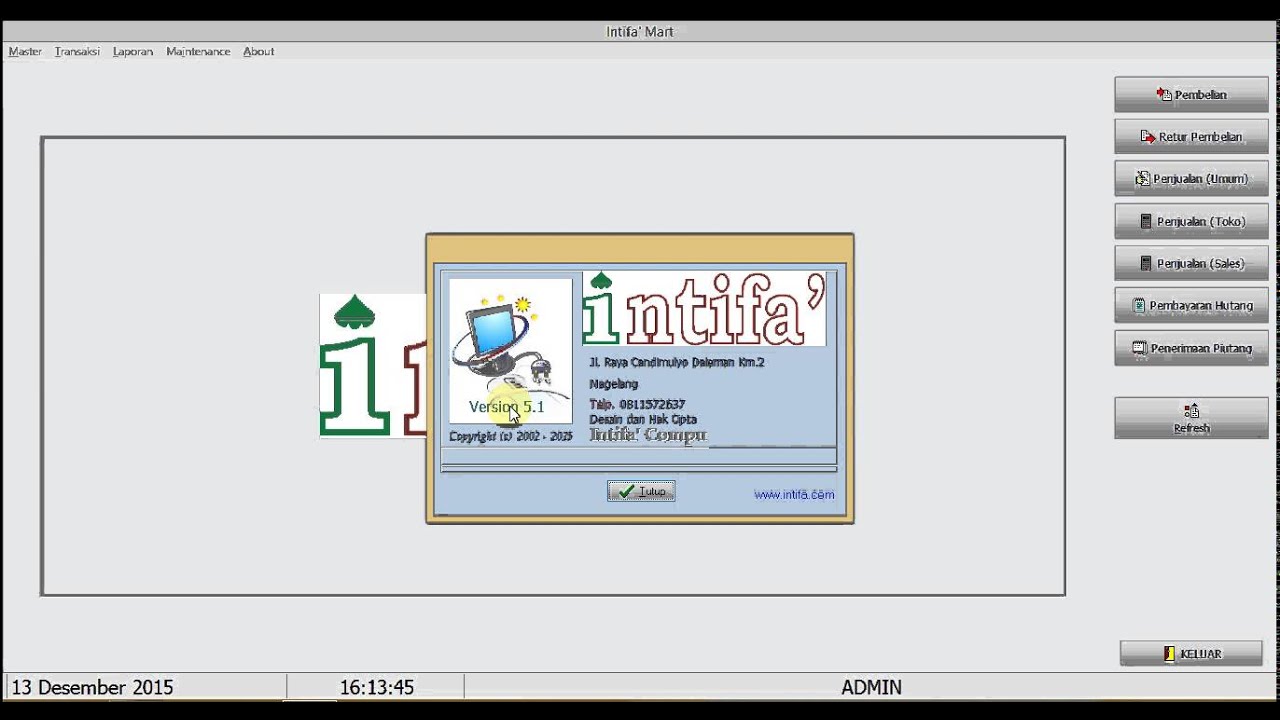1280x720 pixels.
Task: Open the Master menu
Action: [x=25, y=51]
